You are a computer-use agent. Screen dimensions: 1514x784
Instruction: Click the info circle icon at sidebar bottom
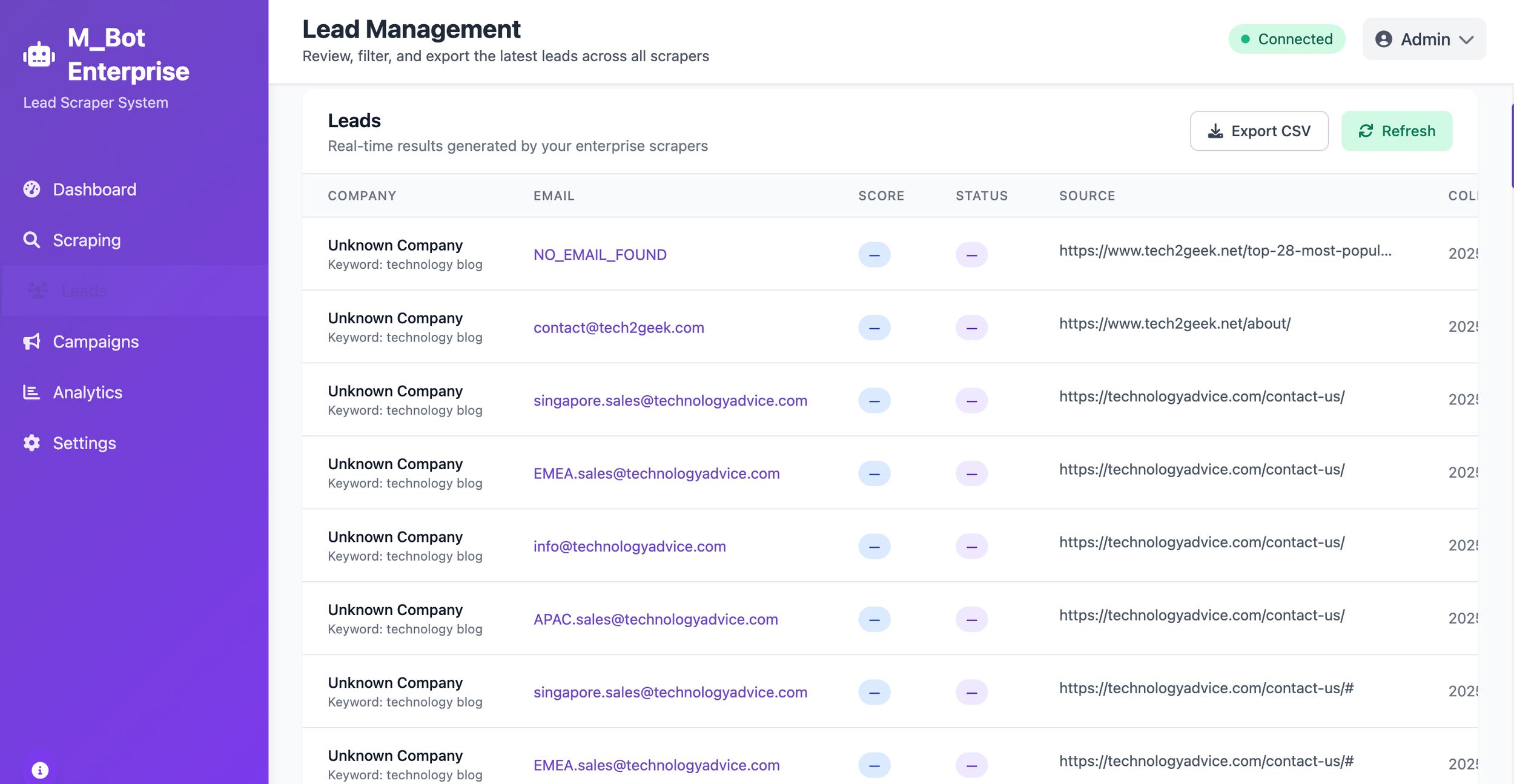click(x=40, y=770)
